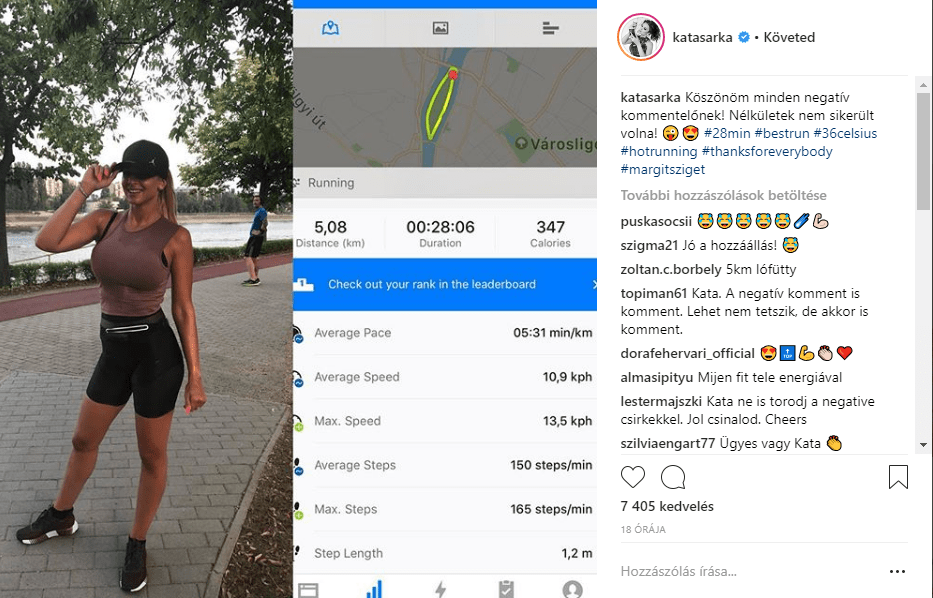
Task: Open the #margitsziget hashtag
Action: [663, 169]
